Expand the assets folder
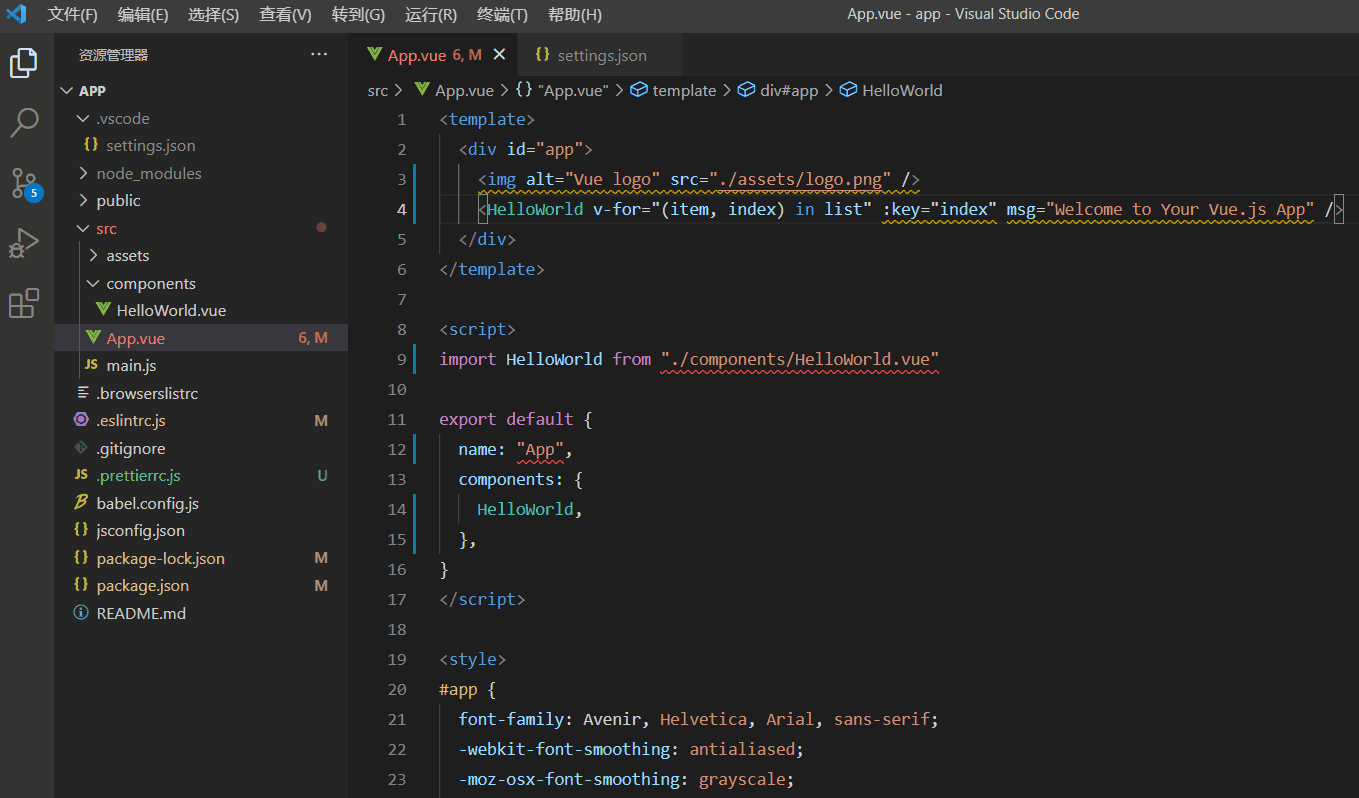 pos(93,255)
